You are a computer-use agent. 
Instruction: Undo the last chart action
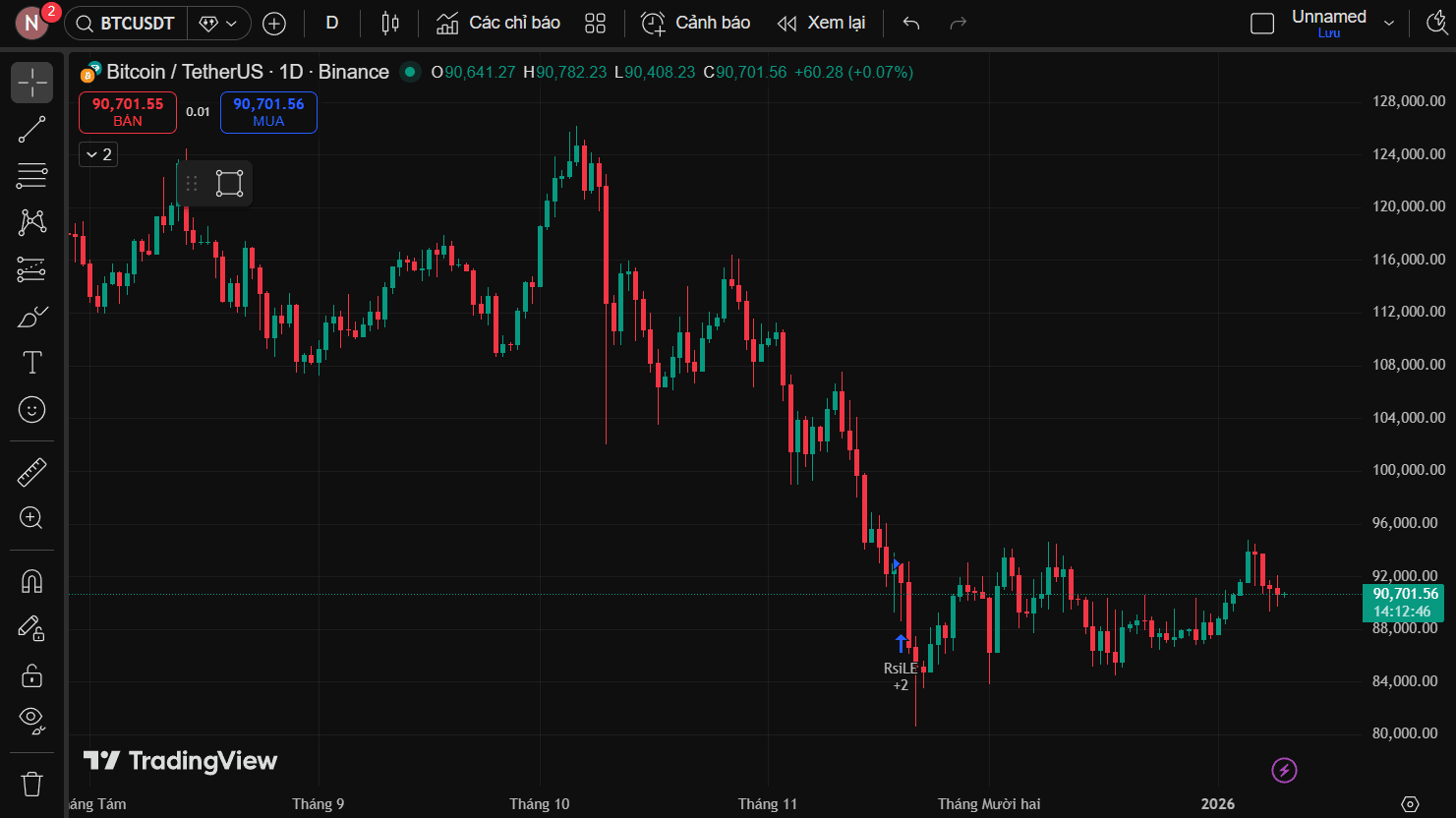(911, 24)
